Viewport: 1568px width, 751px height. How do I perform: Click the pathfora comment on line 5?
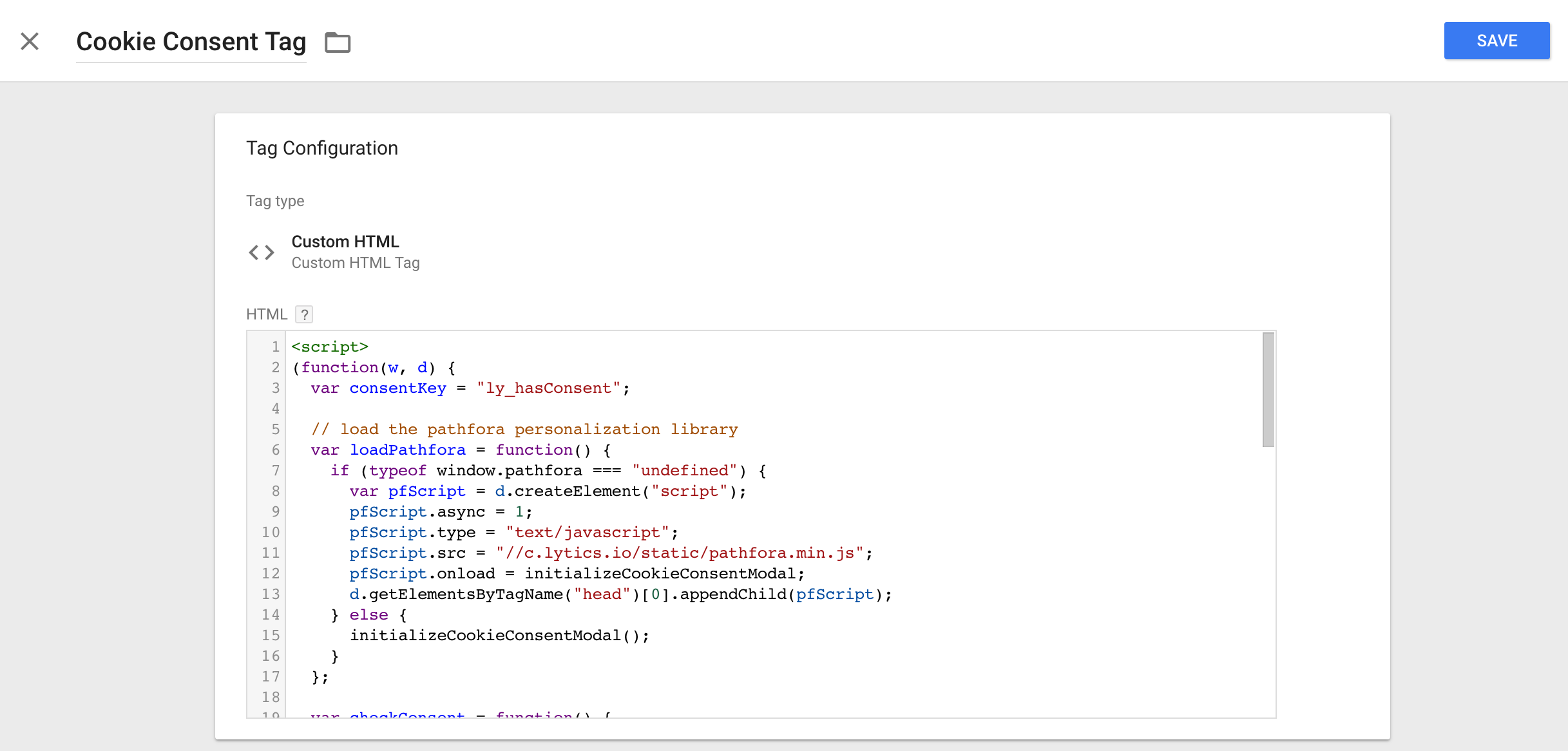tap(524, 430)
